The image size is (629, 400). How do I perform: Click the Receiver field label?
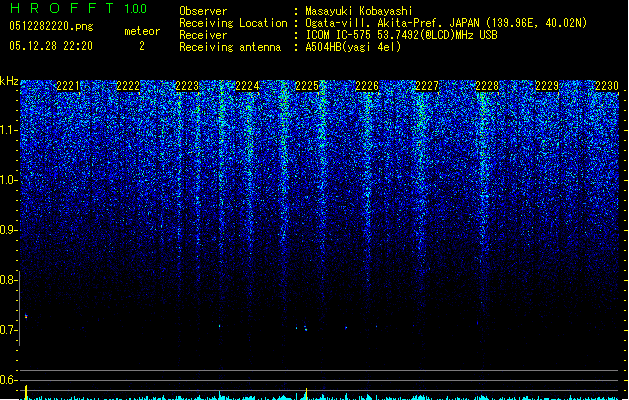(x=203, y=35)
